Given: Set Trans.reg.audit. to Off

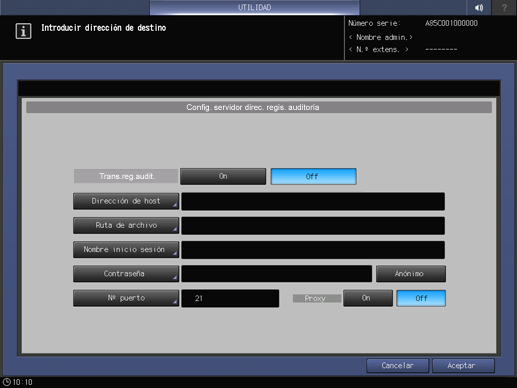Looking at the screenshot, I should click(x=313, y=176).
